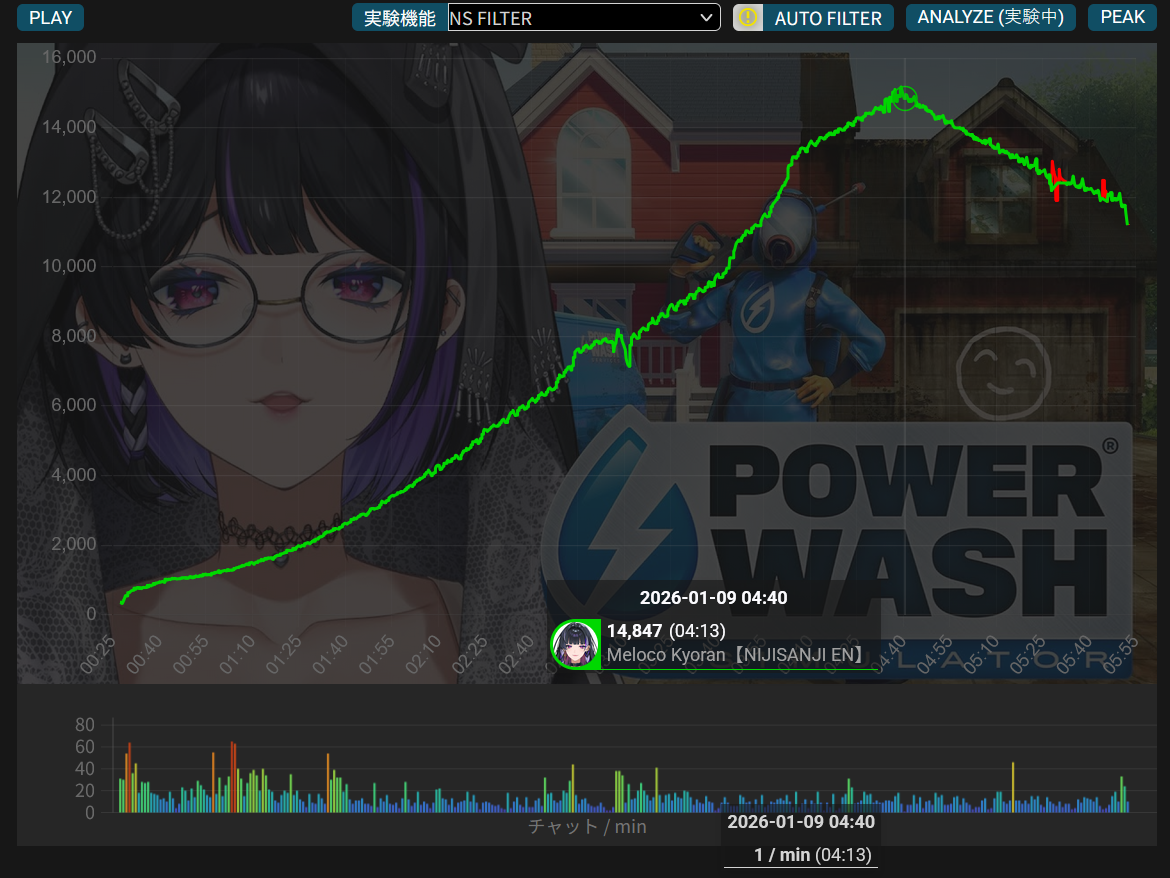Click the 16,000 y-axis label
Image resolution: width=1170 pixels, height=878 pixels.
69,57
